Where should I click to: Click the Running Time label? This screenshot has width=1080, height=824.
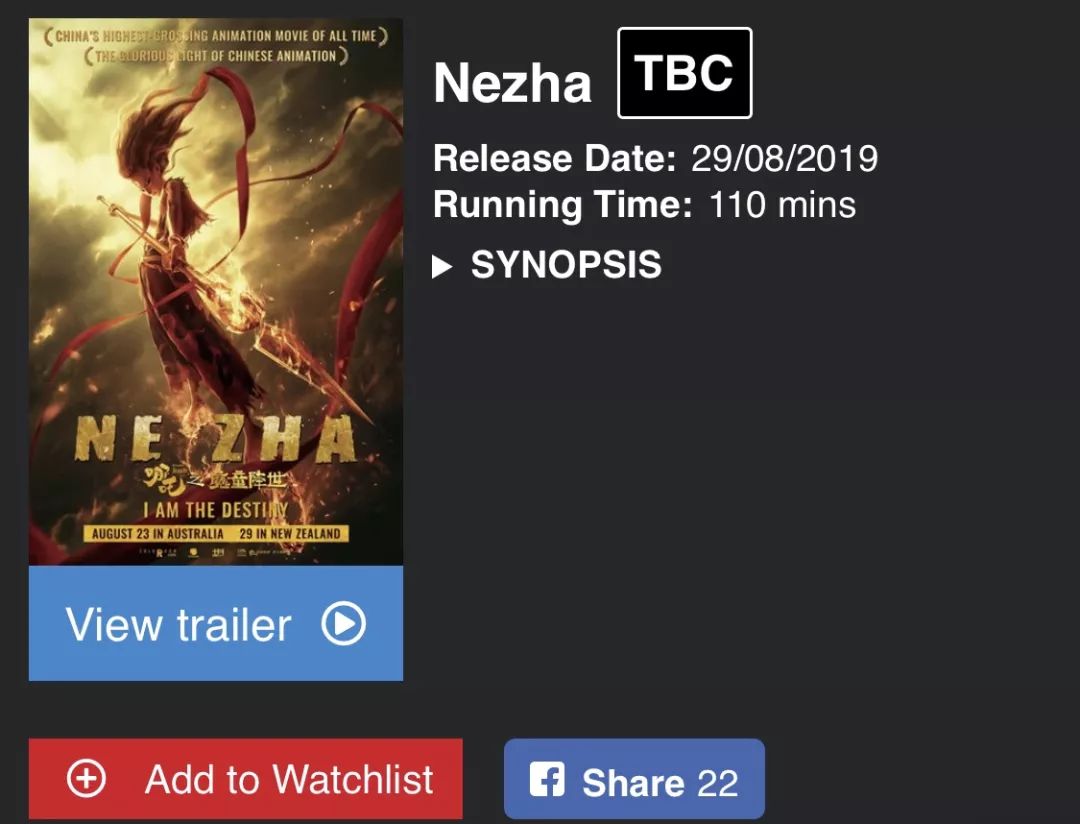coord(563,205)
